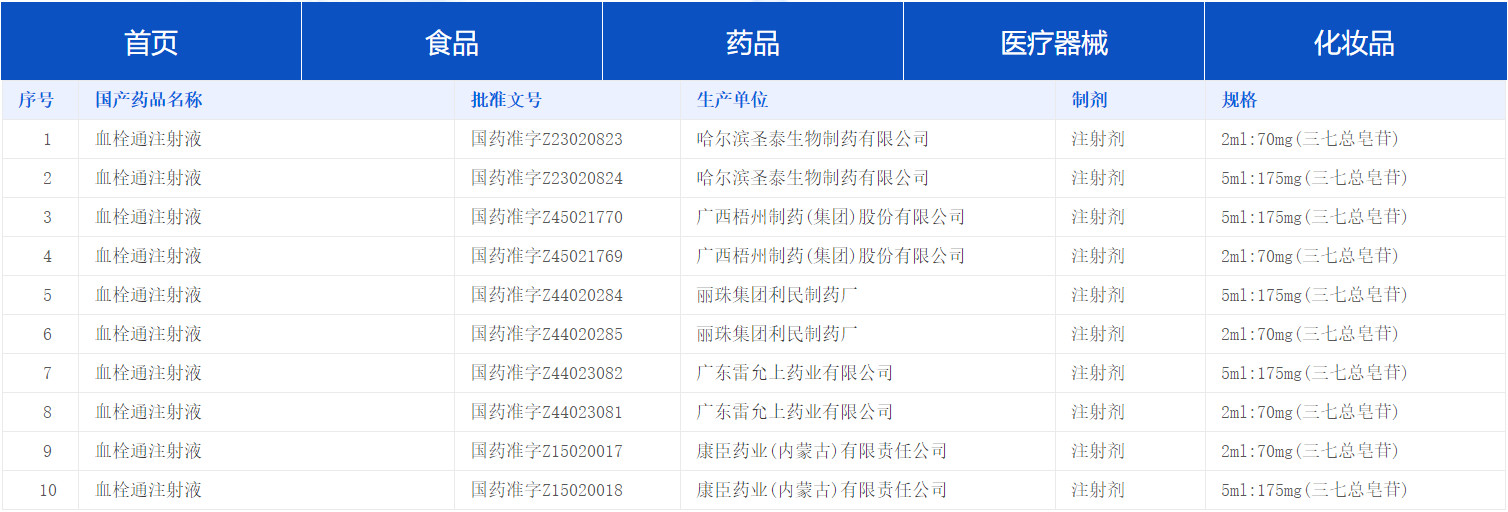Open 血栓通注射液 in row 9

click(149, 451)
